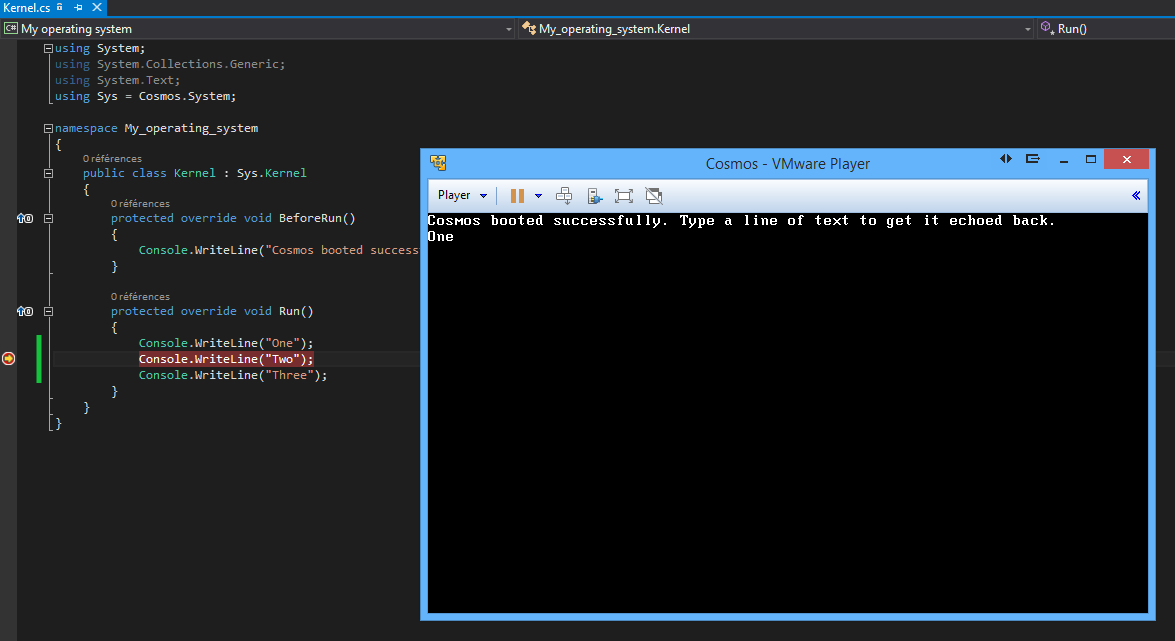Click the Run() method icon in navigation bar
The height and width of the screenshot is (641, 1175).
1047,28
